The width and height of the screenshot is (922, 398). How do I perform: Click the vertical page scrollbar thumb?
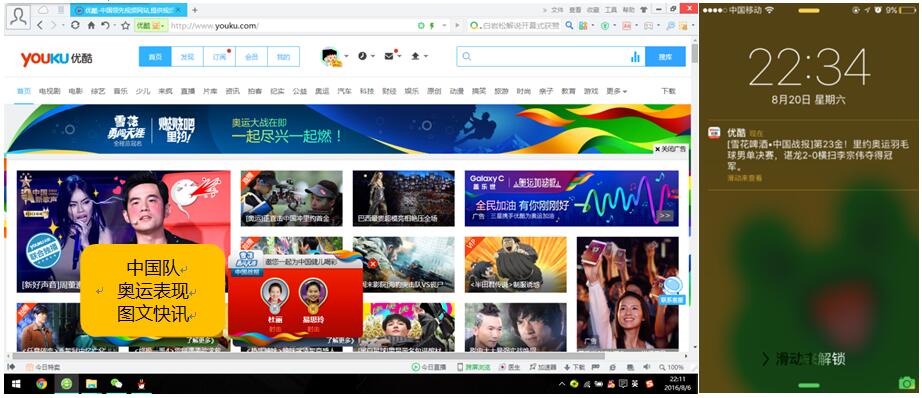(694, 53)
